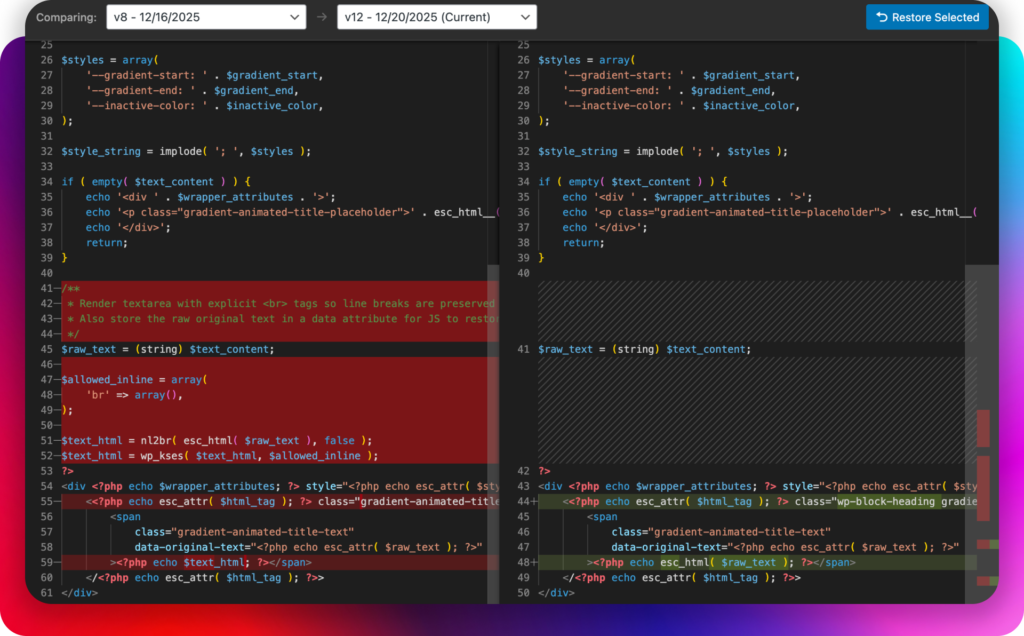Click the right arrow icon between version dropdowns
Viewport: 1024px width, 636px height.
322,17
